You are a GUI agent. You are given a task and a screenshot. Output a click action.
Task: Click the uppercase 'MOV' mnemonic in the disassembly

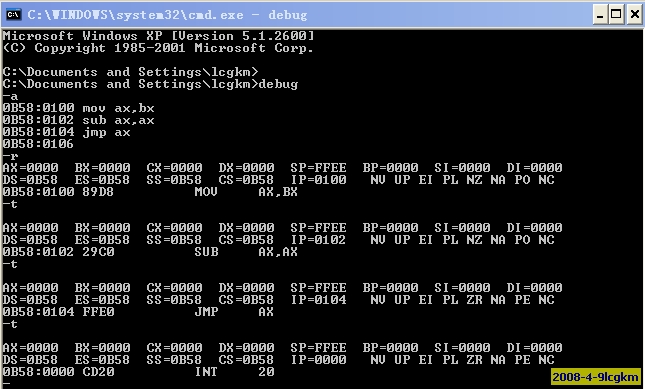point(206,192)
